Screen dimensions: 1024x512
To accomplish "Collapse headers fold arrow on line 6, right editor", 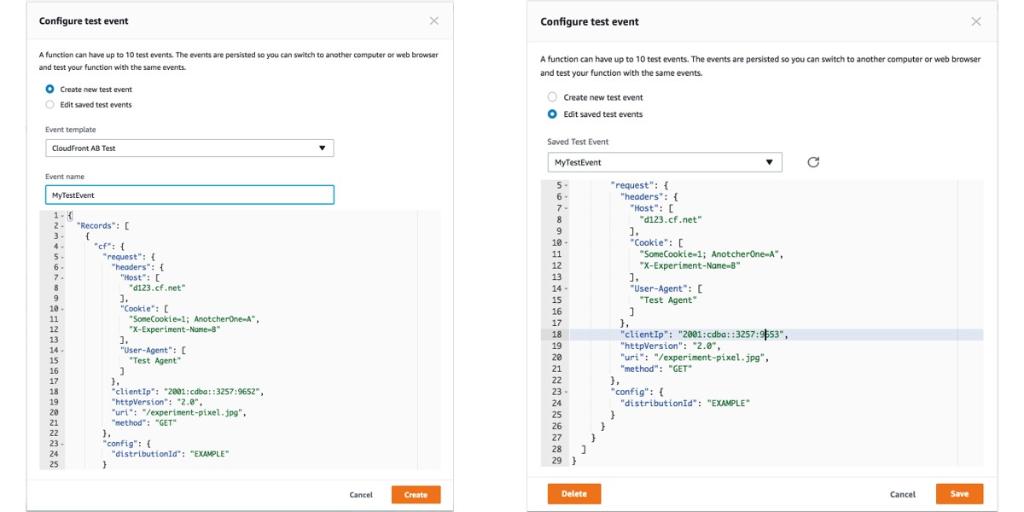I will 566,197.
